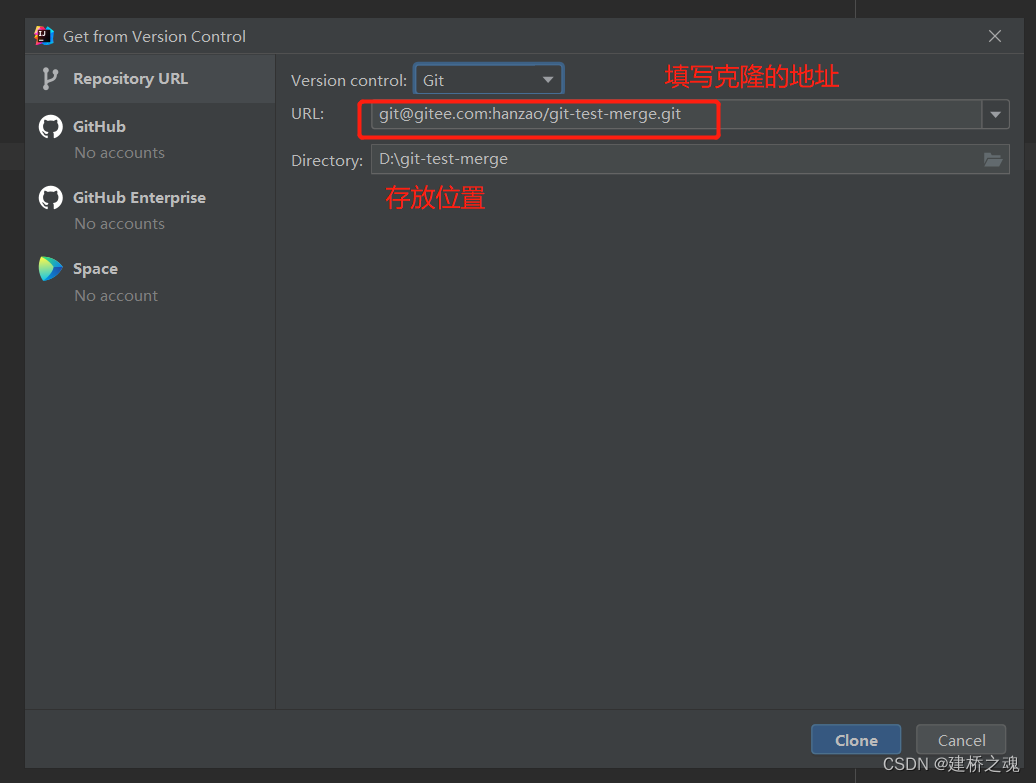Browse for directory with folder icon
1036x783 pixels.
(x=993, y=159)
